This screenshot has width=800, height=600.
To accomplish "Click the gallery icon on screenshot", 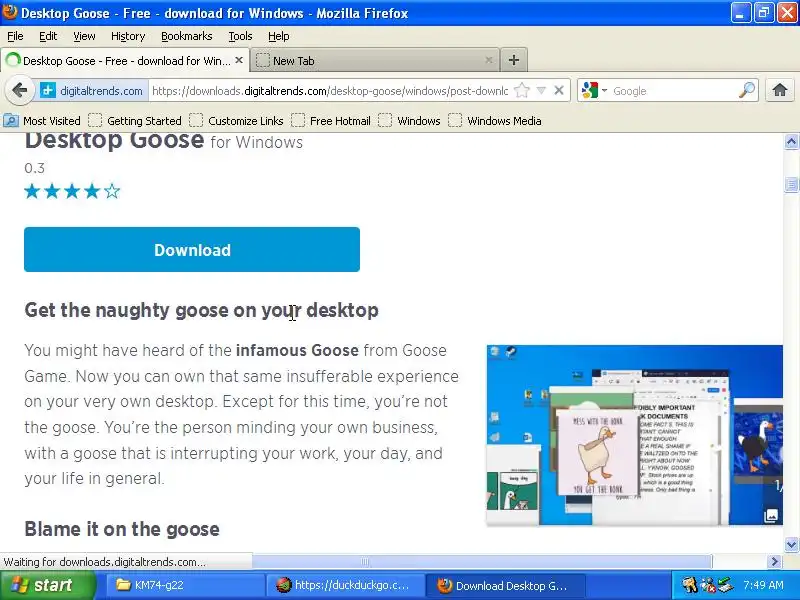I will [771, 515].
